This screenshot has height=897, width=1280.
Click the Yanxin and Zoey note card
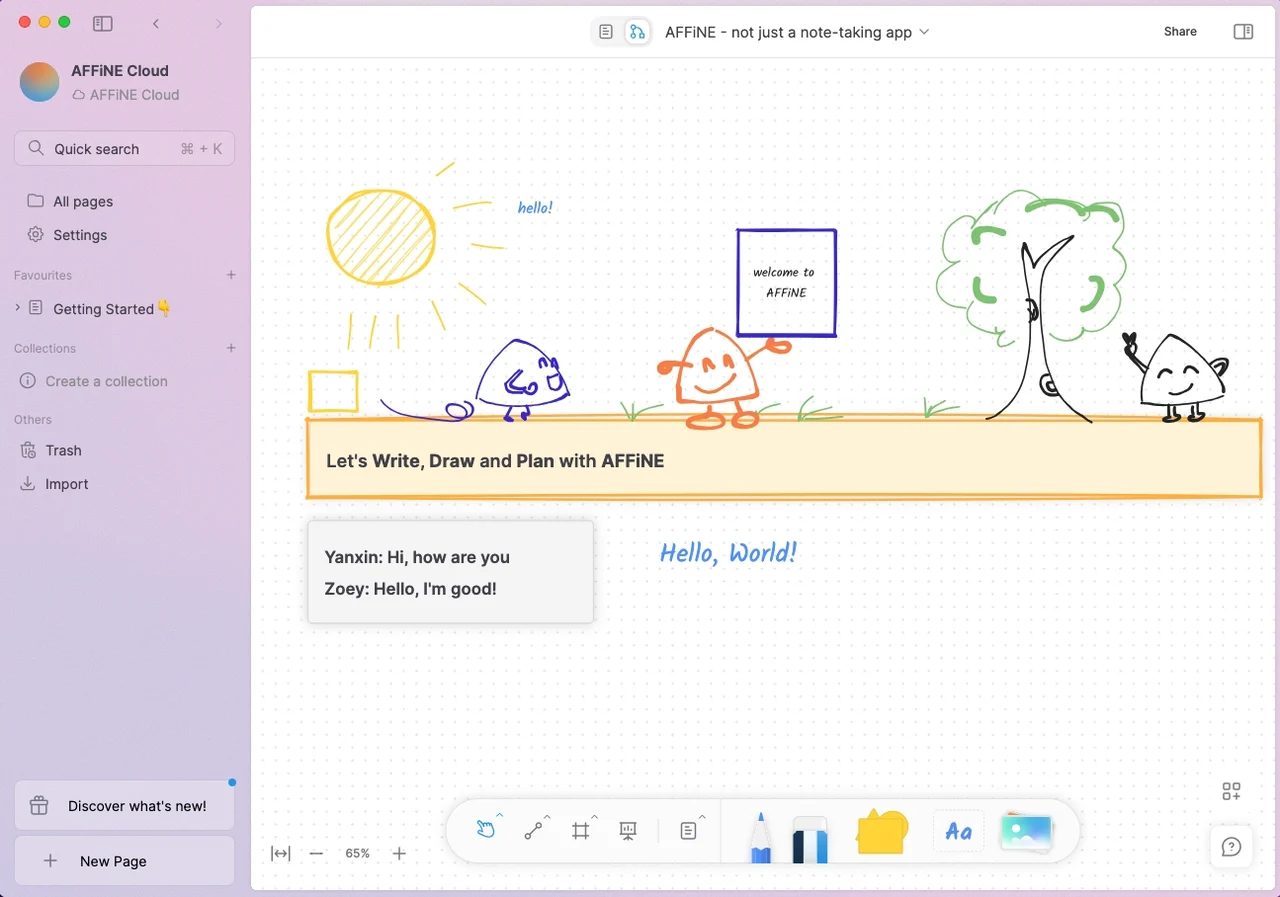click(x=450, y=572)
